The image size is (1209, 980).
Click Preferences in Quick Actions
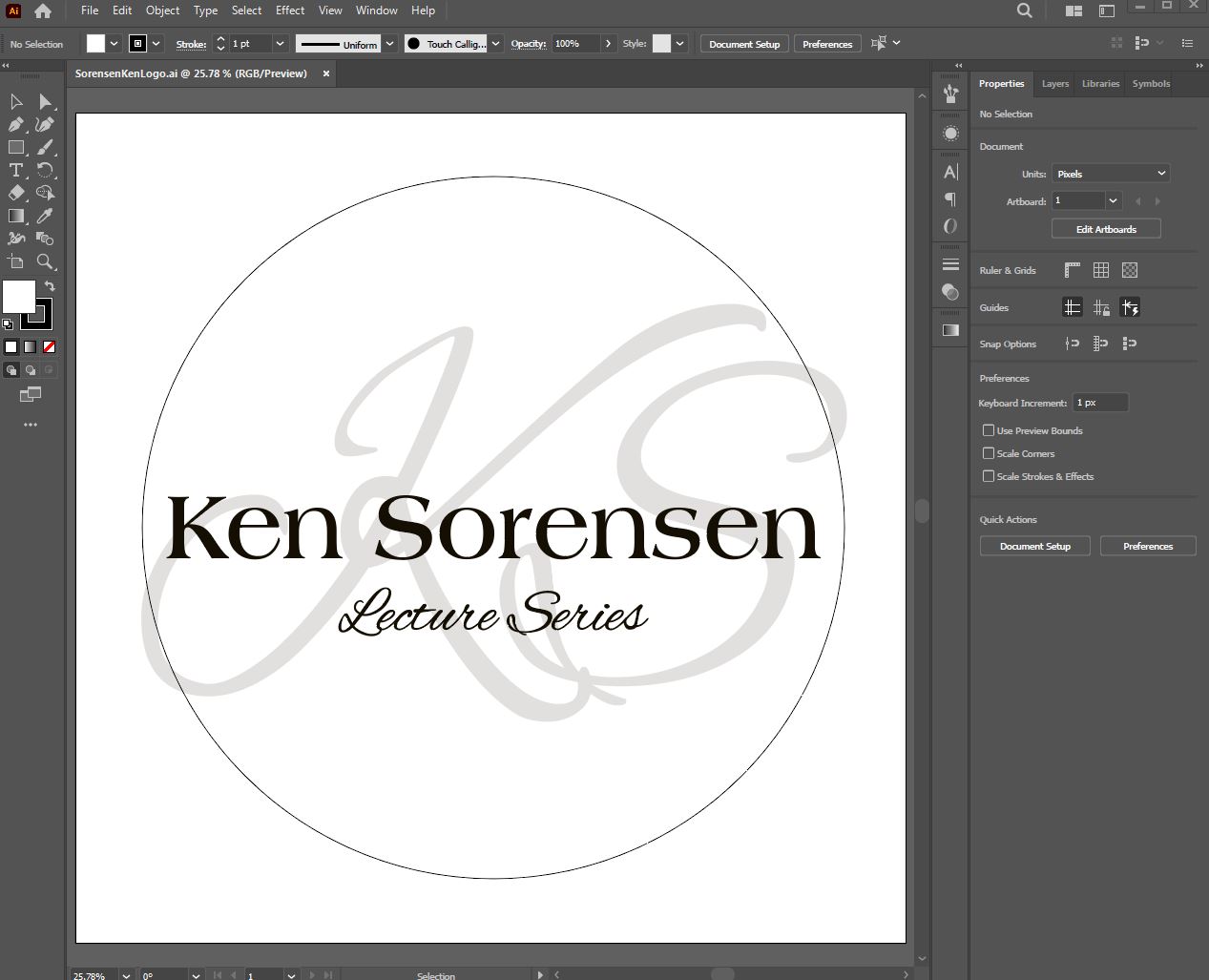pos(1148,546)
